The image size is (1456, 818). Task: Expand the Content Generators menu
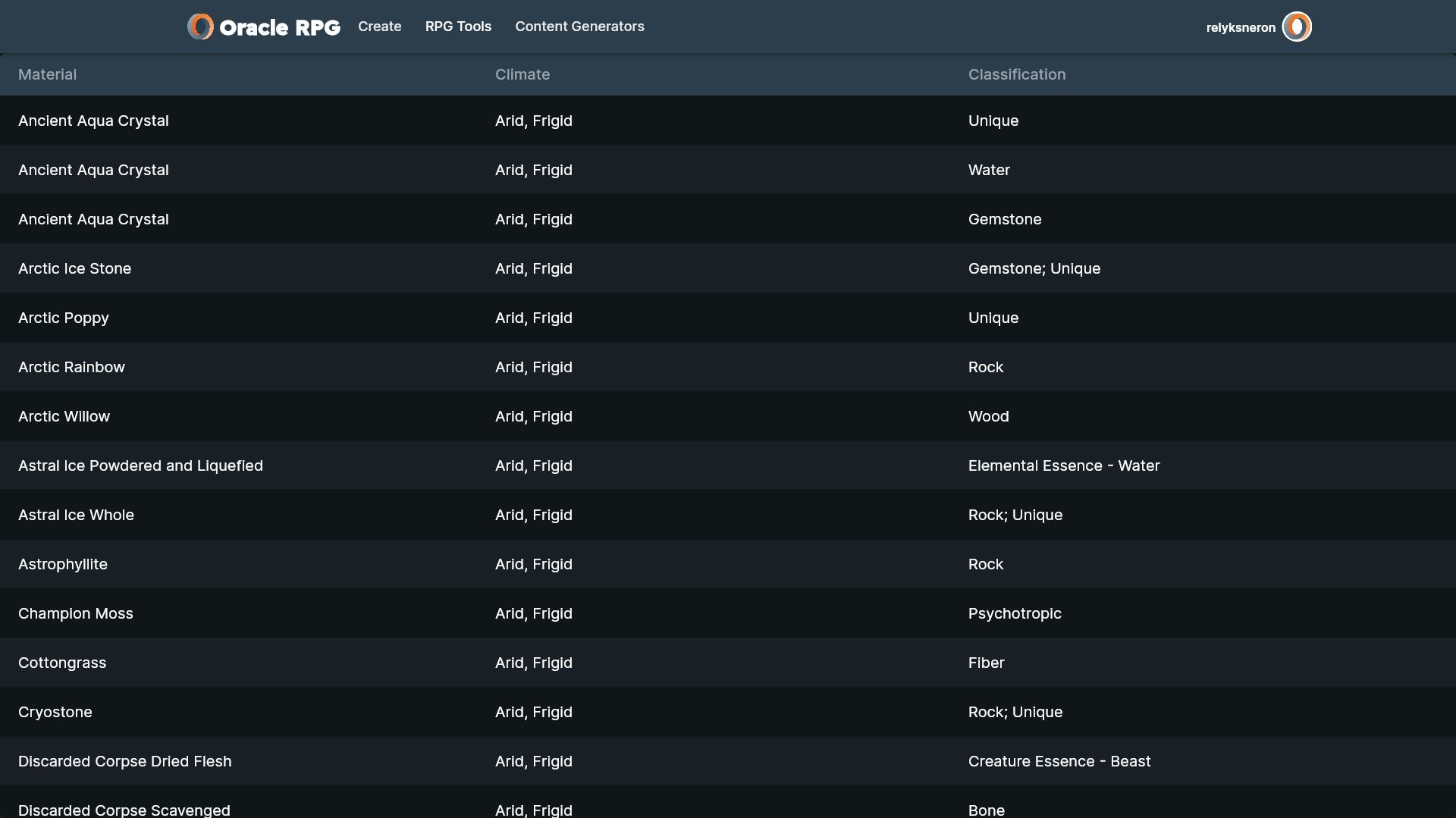point(579,27)
